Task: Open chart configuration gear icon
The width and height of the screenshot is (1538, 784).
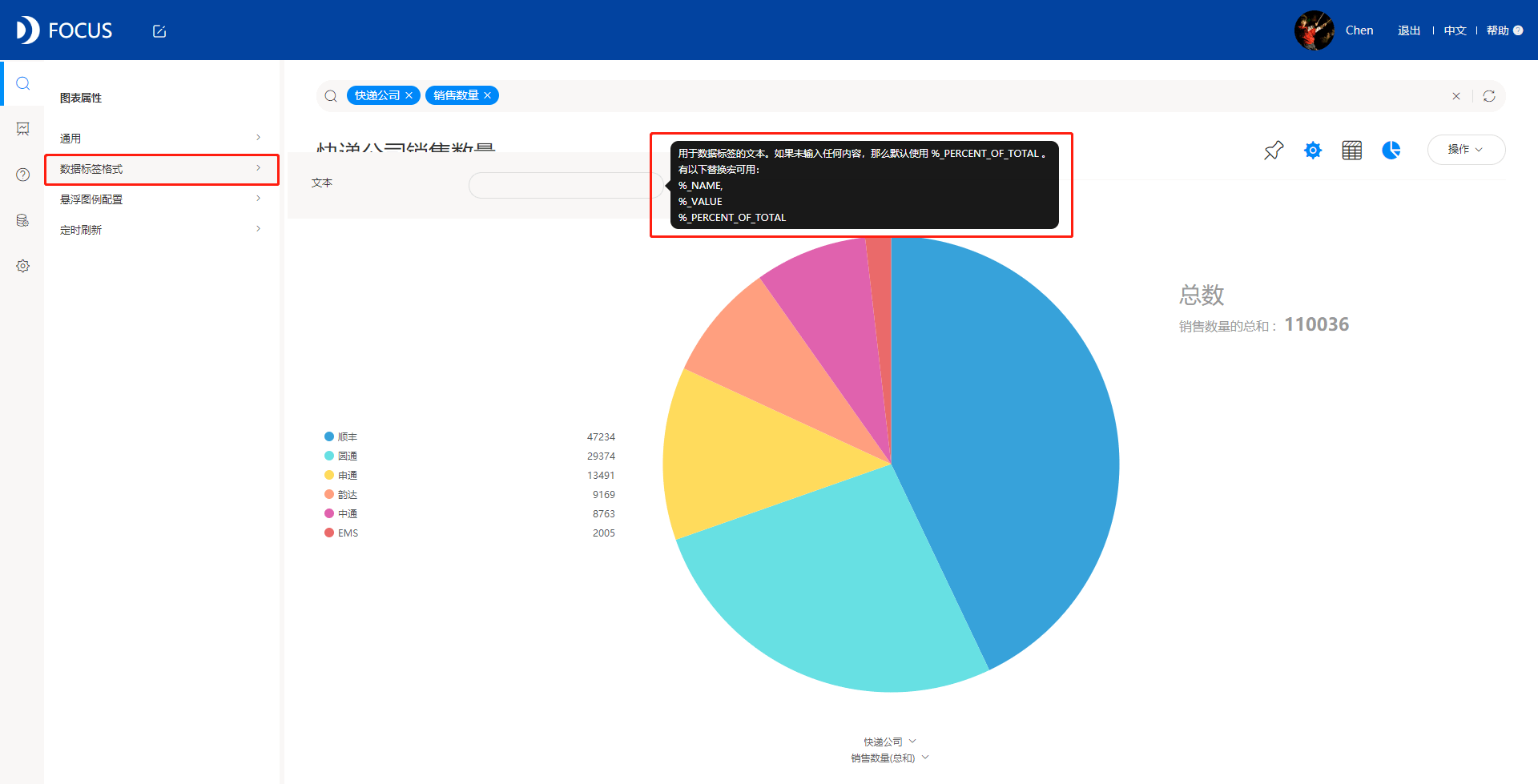Action: coord(1313,150)
